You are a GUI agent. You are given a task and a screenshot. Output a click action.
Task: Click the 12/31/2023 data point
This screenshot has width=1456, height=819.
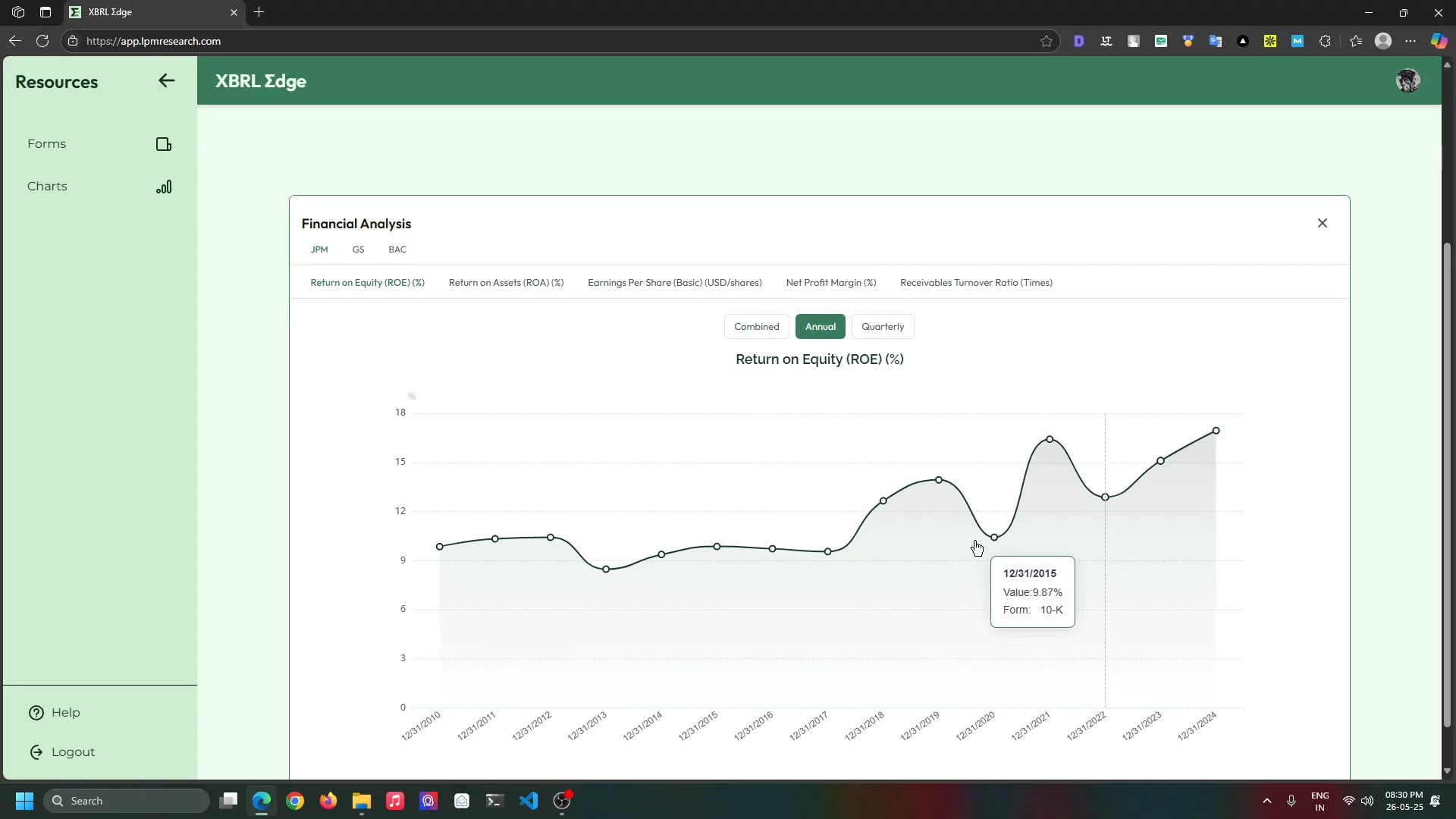coord(1160,461)
